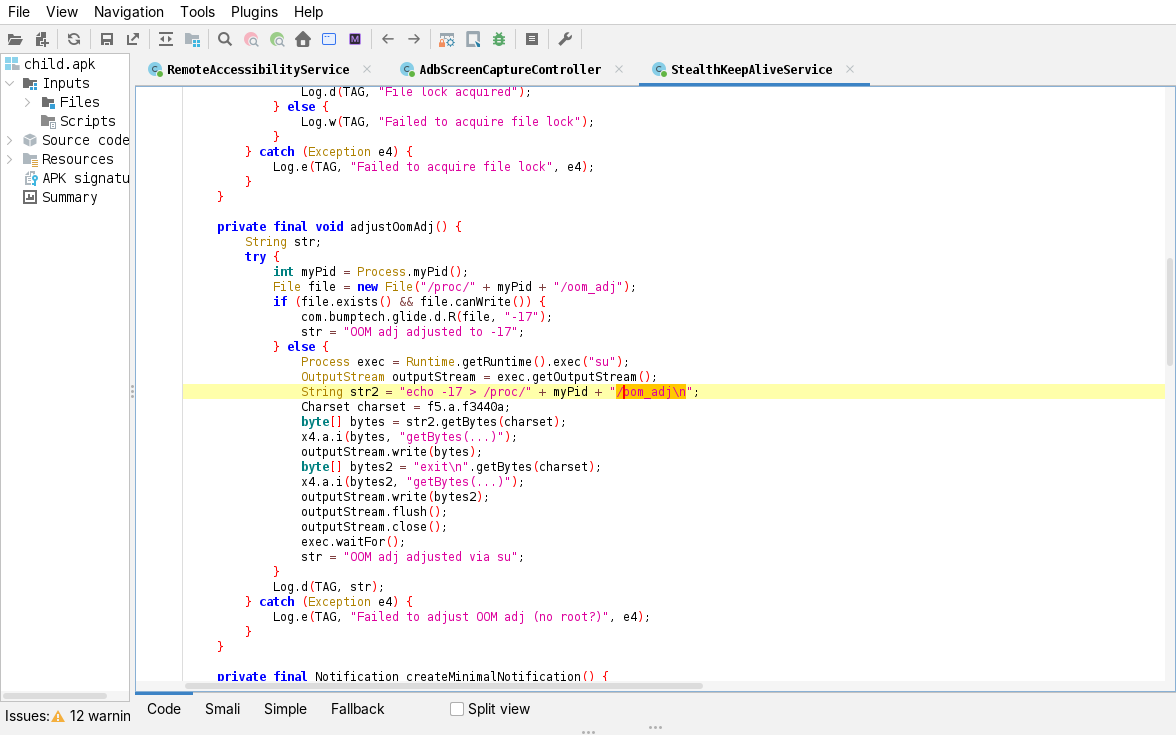Screen dimensions: 1176x735
Task: Click the project tree horizontal scrollbar
Action: click(54, 696)
